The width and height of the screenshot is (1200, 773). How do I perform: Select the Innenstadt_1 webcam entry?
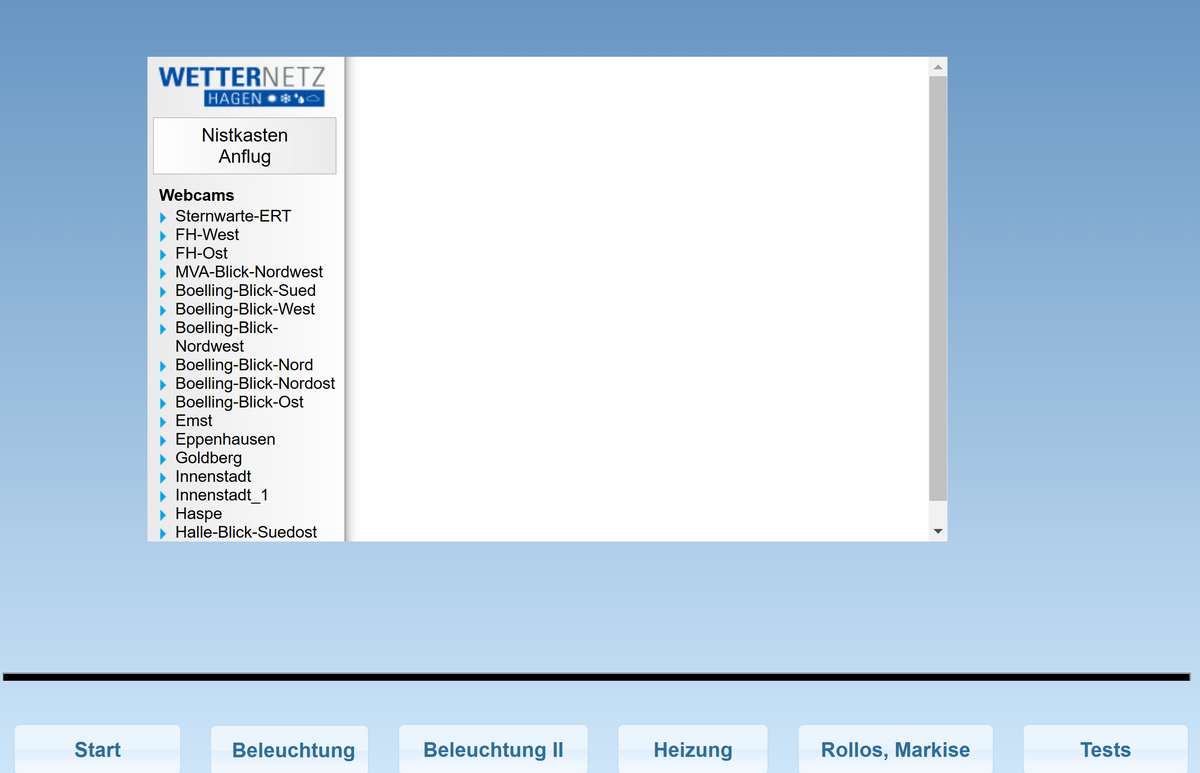222,495
